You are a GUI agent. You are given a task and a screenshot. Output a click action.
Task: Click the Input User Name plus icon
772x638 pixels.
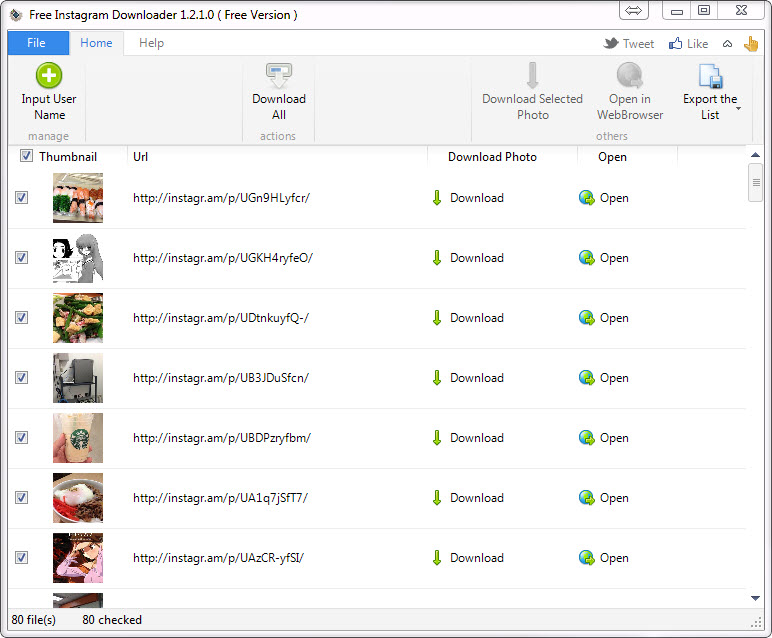click(49, 75)
